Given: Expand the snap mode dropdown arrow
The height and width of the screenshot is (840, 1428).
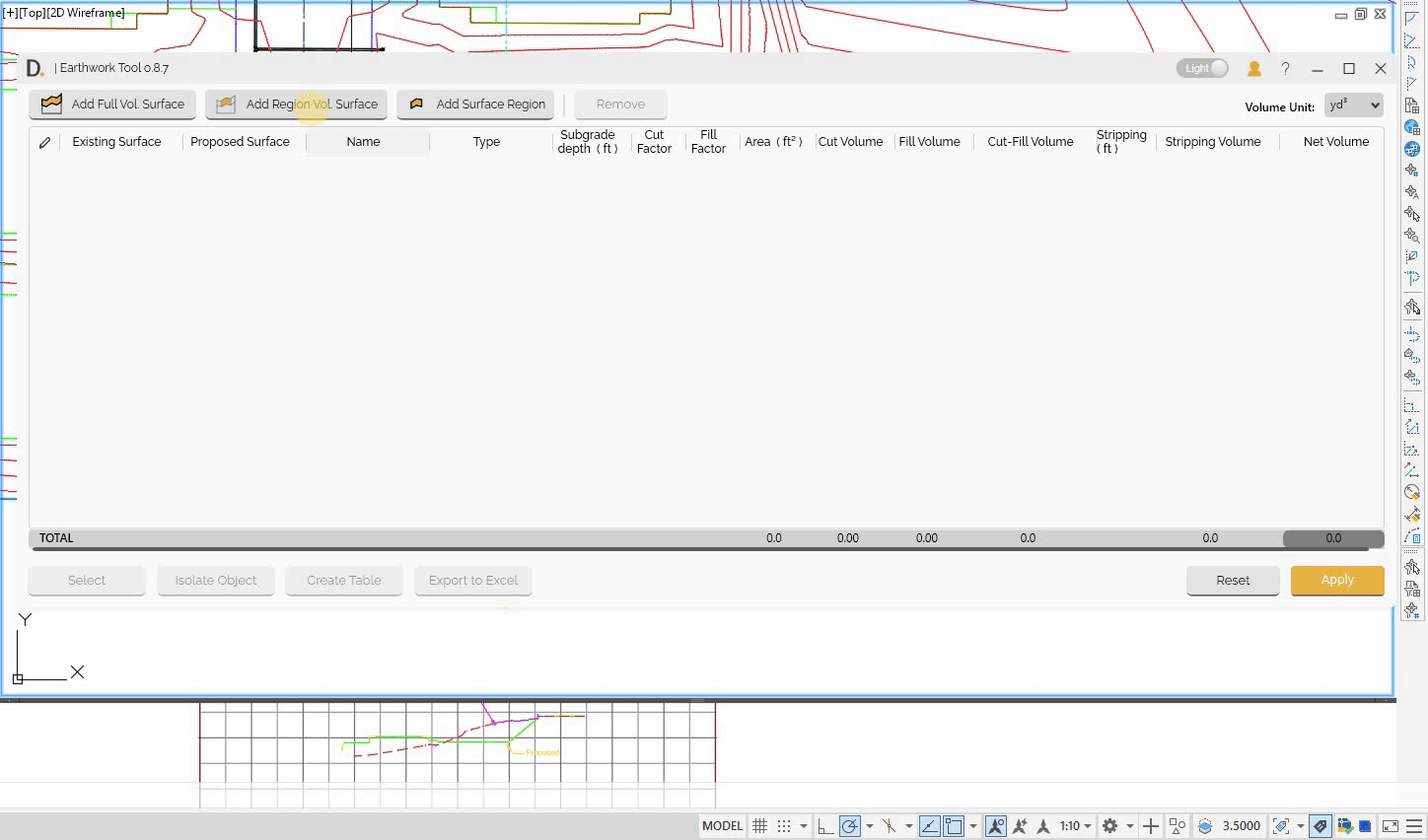Looking at the screenshot, I should click(804, 826).
